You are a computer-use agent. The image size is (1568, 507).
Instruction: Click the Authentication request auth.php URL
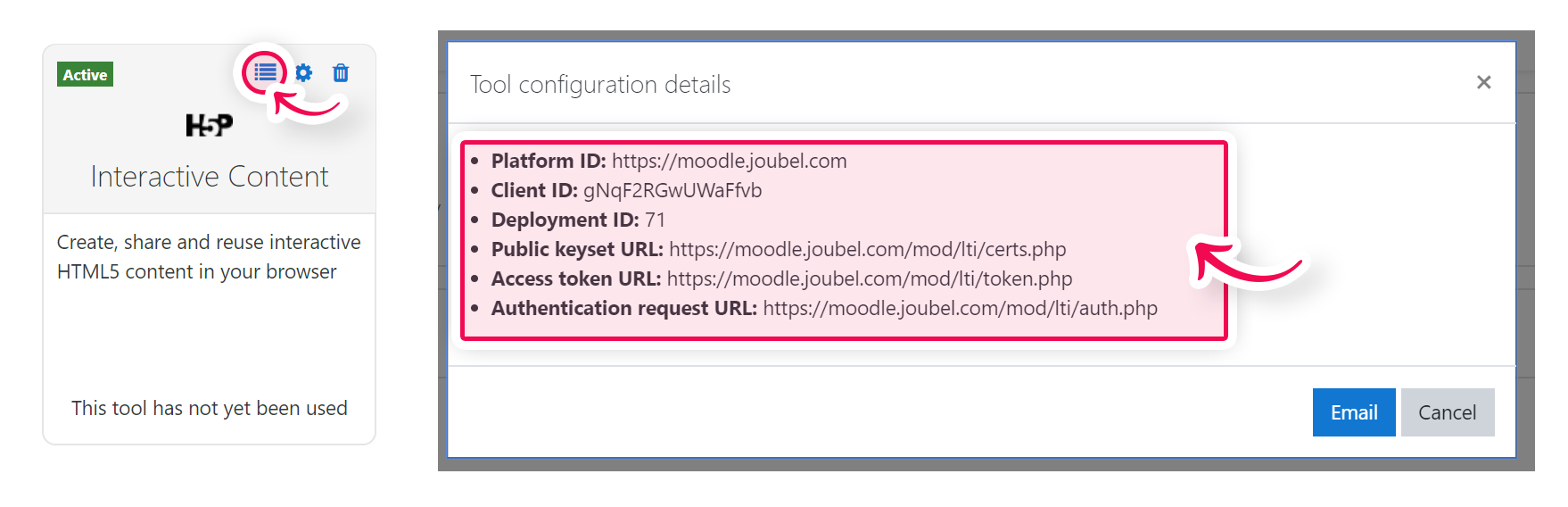pyautogui.click(x=960, y=308)
